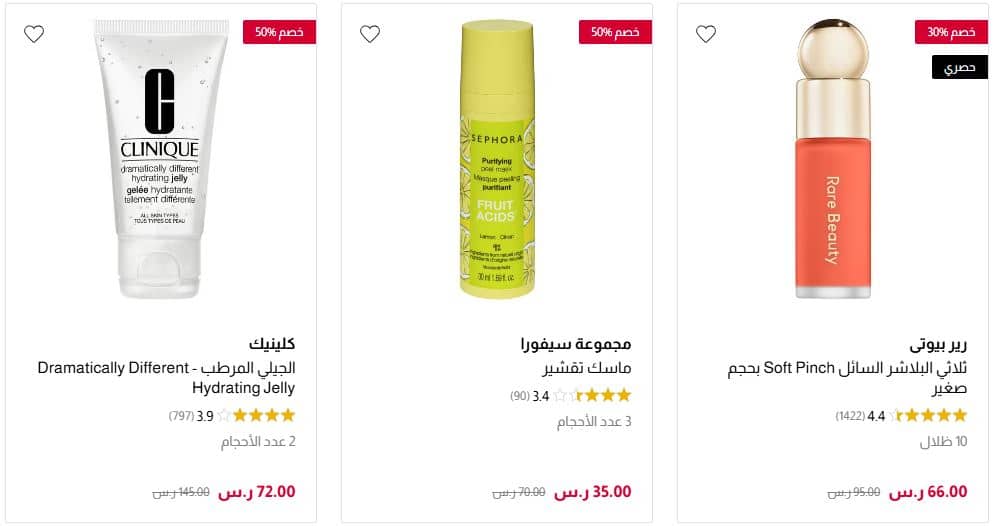995x526 pixels.
Task: Open the Soft Pinch liquid blush title
Action: click(x=847, y=378)
